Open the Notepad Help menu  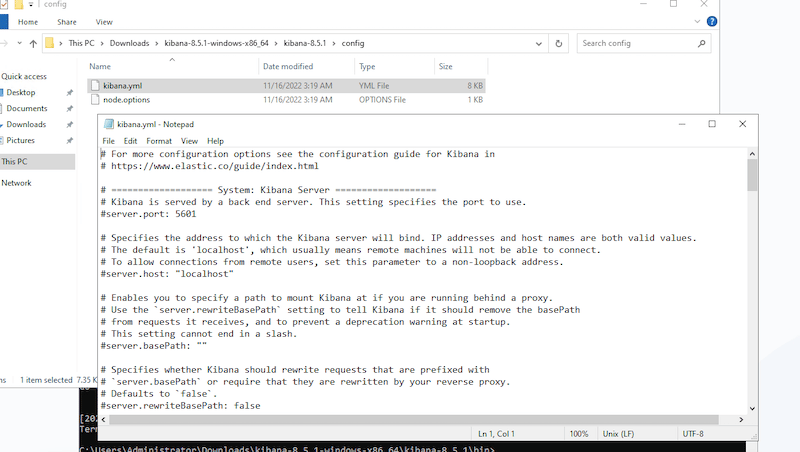215,141
